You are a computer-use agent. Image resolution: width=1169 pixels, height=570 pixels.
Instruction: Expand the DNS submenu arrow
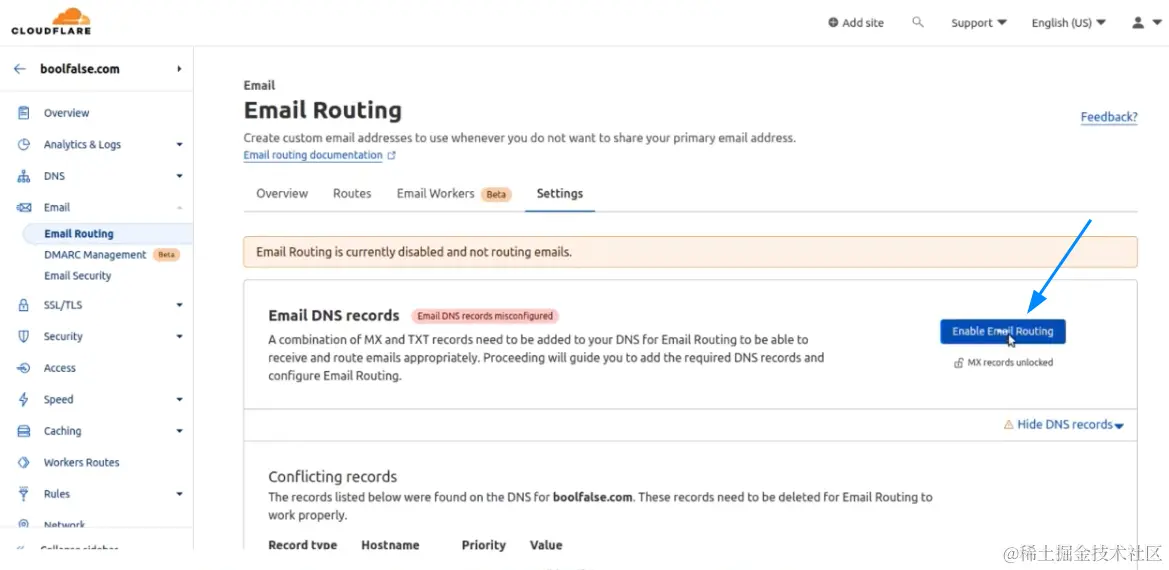(179, 177)
